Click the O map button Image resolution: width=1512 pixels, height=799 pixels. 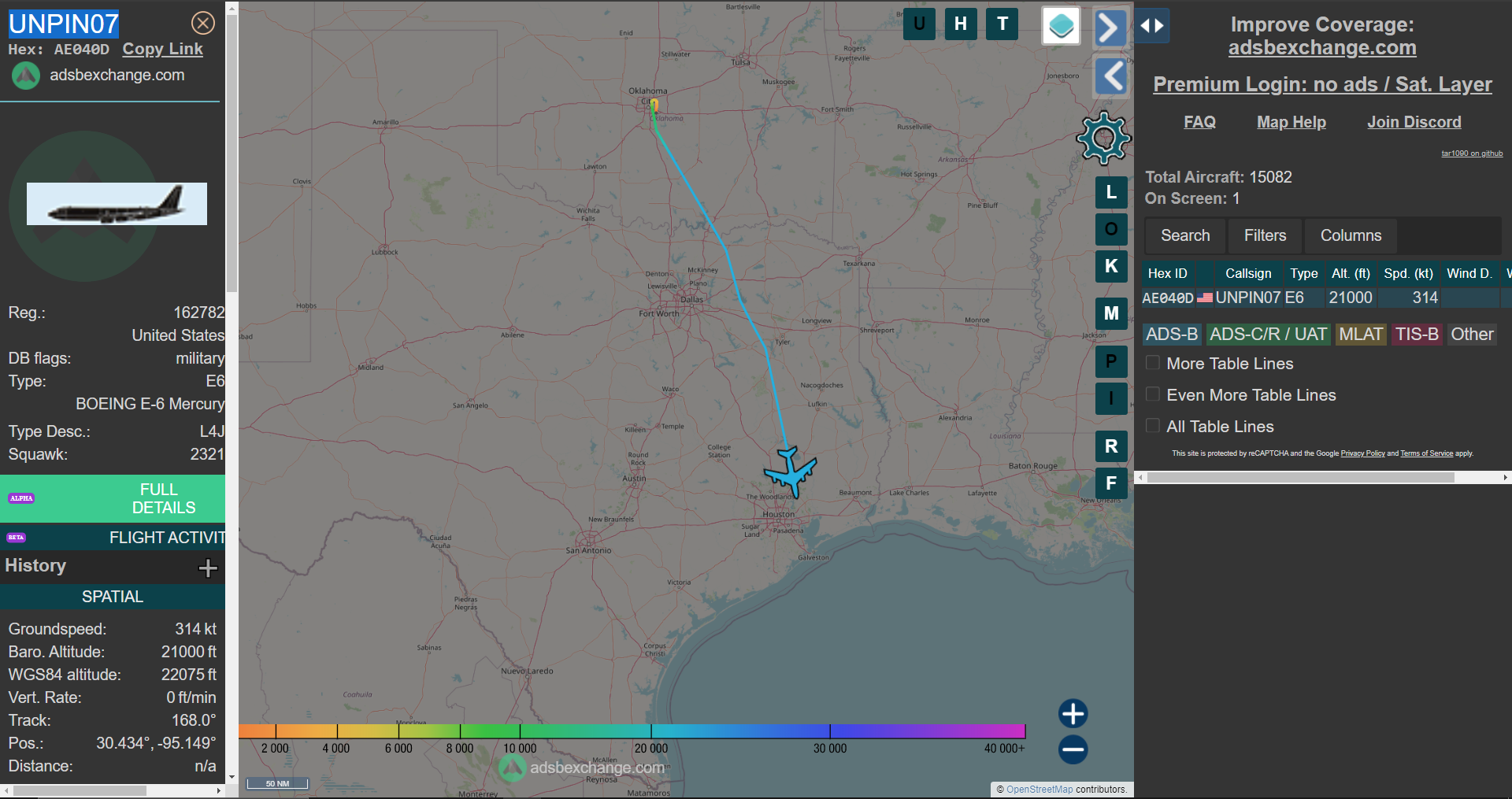coord(1111,229)
